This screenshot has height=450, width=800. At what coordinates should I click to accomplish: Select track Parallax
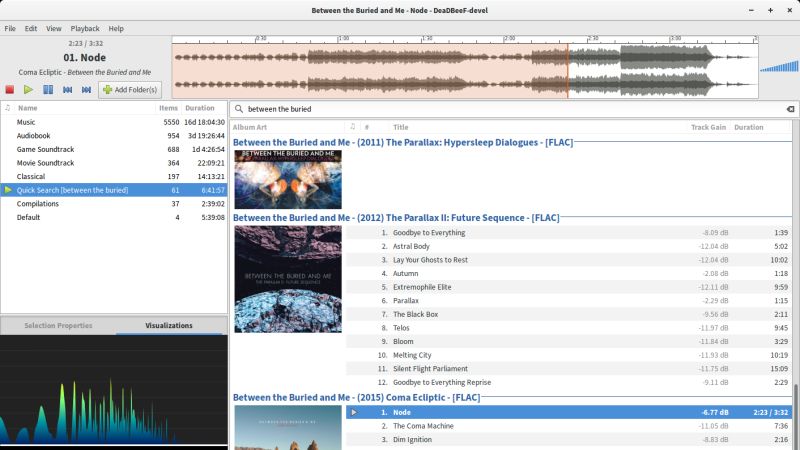568,301
